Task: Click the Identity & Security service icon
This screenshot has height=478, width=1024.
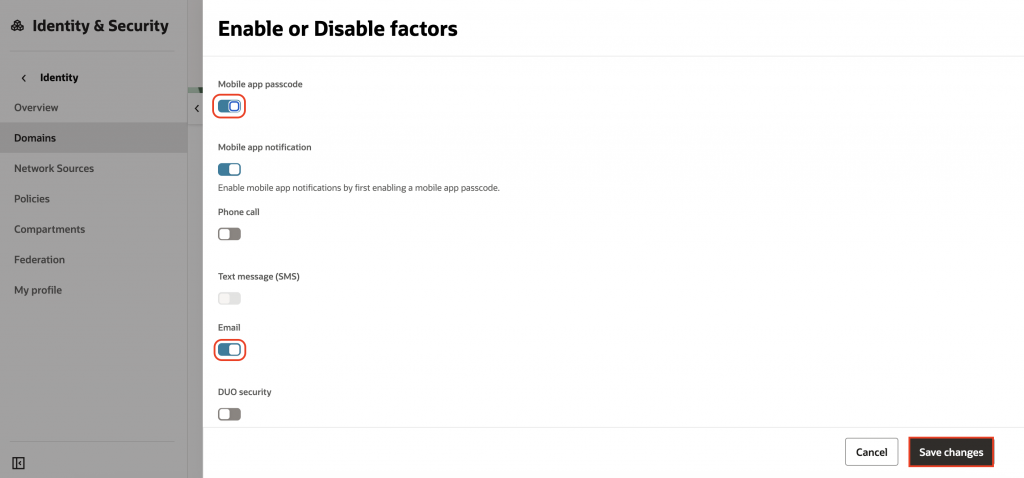Action: click(x=17, y=27)
